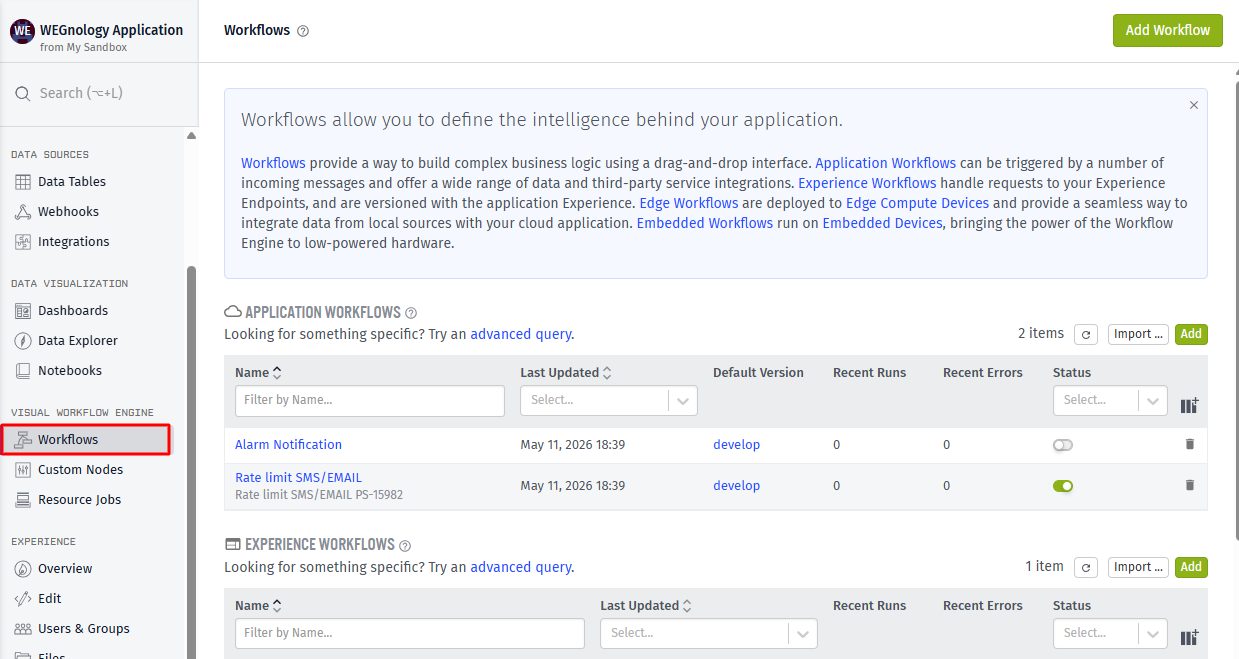1239x659 pixels.
Task: Click Application Workflows Filter by Name field
Action: (x=370, y=401)
